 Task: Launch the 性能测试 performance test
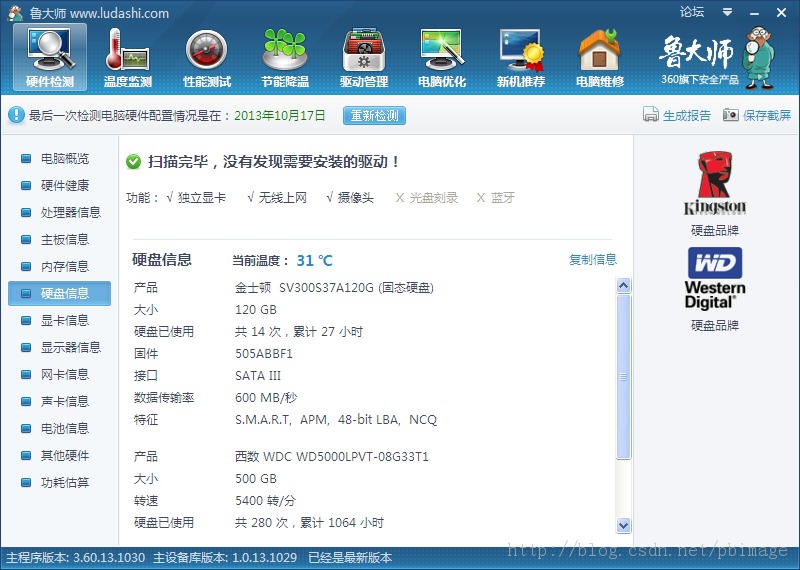click(207, 58)
